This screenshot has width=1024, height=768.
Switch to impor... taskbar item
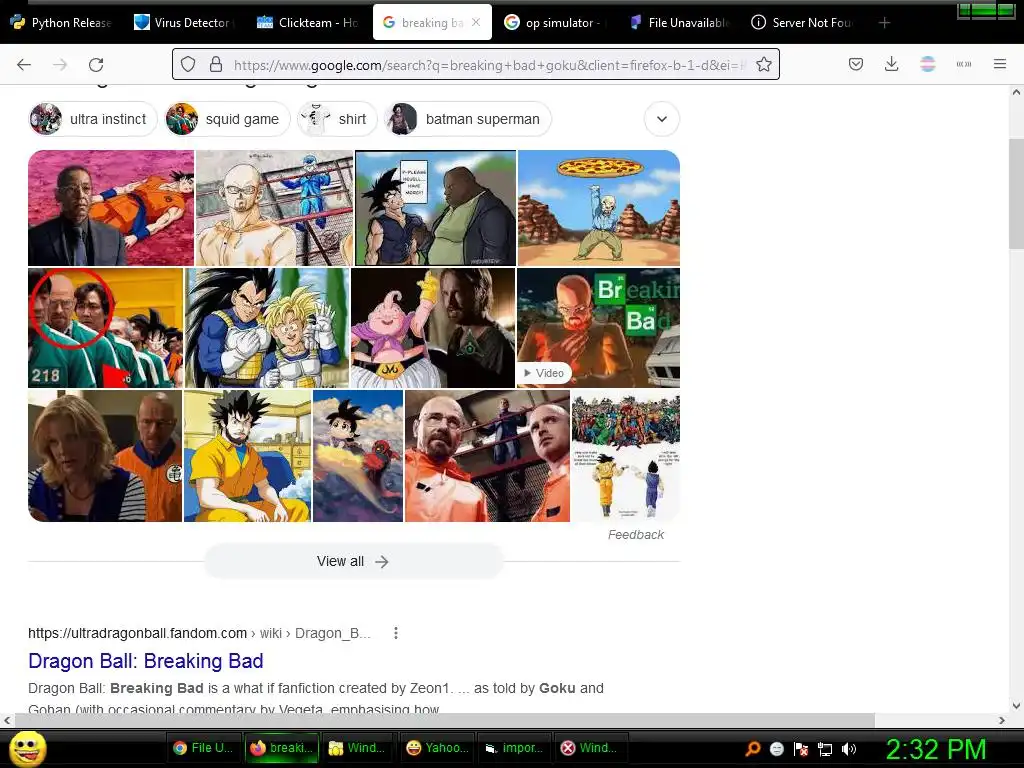pos(514,748)
